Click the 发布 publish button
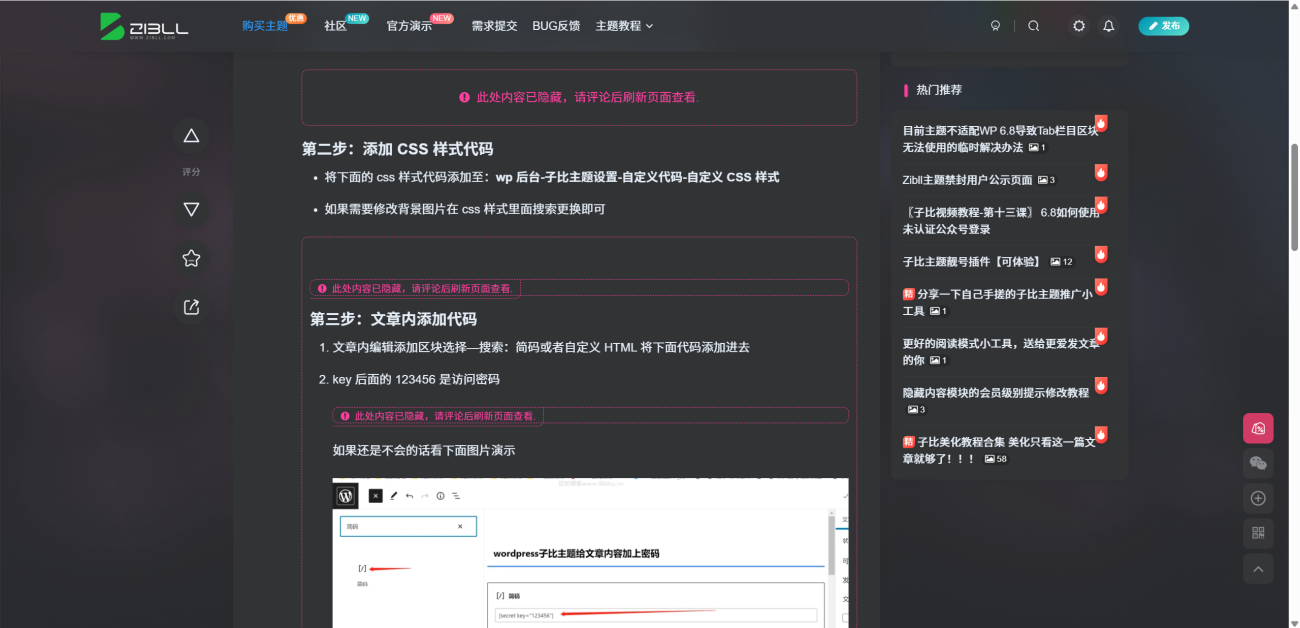This screenshot has width=1300, height=628. pyautogui.click(x=1163, y=25)
